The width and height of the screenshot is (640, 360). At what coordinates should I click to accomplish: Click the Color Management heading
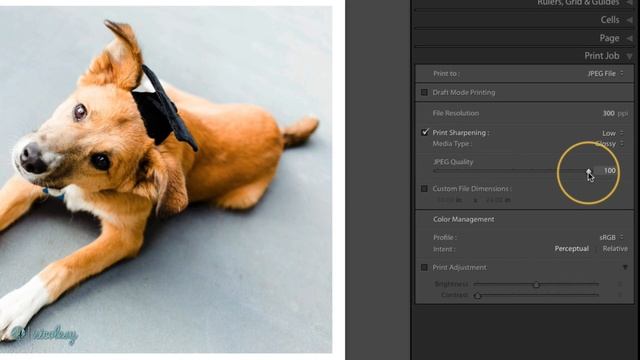pyautogui.click(x=464, y=219)
